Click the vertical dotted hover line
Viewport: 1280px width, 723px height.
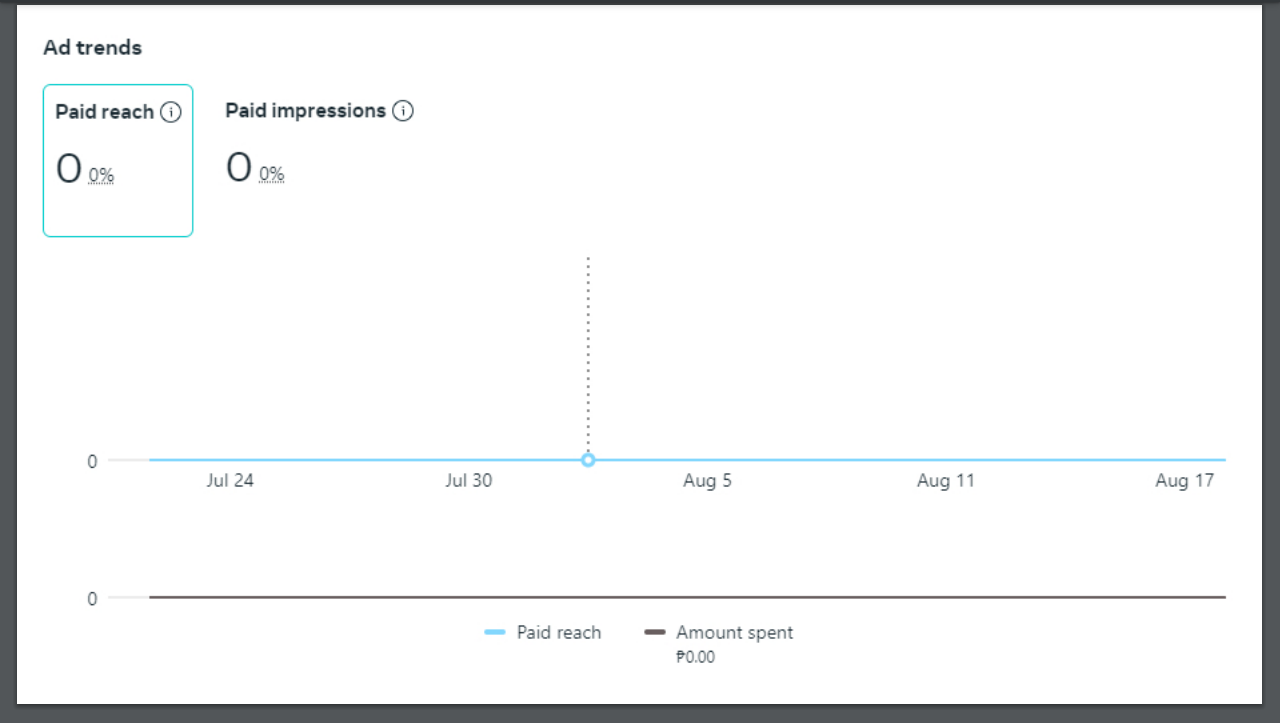(588, 350)
